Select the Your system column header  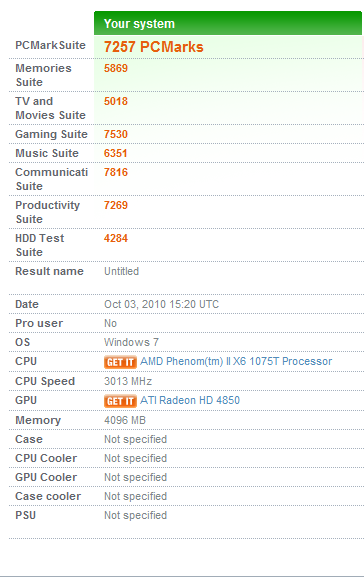228,24
